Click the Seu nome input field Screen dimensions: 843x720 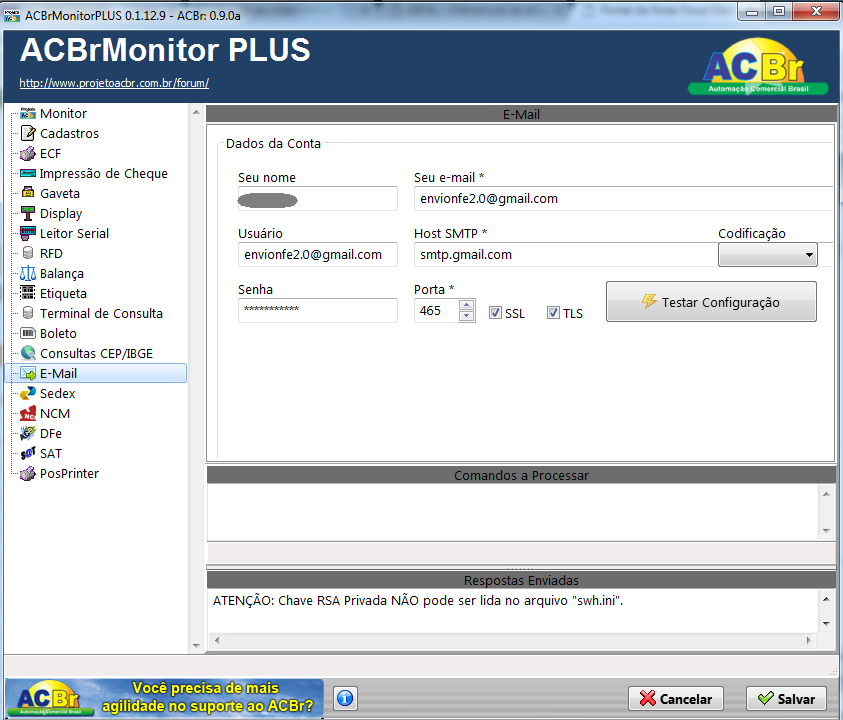[x=318, y=199]
